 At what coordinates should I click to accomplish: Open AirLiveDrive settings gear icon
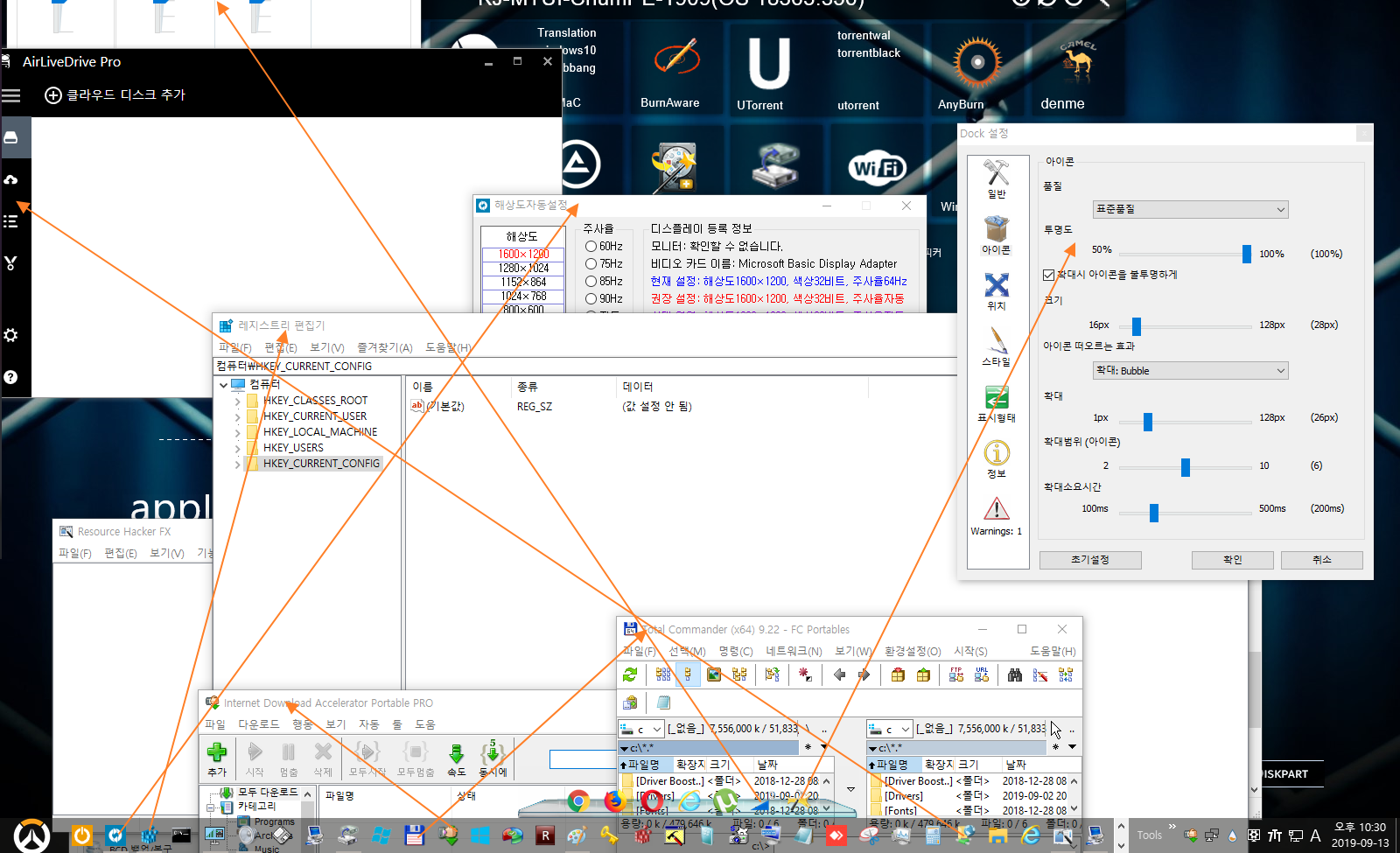[x=10, y=335]
